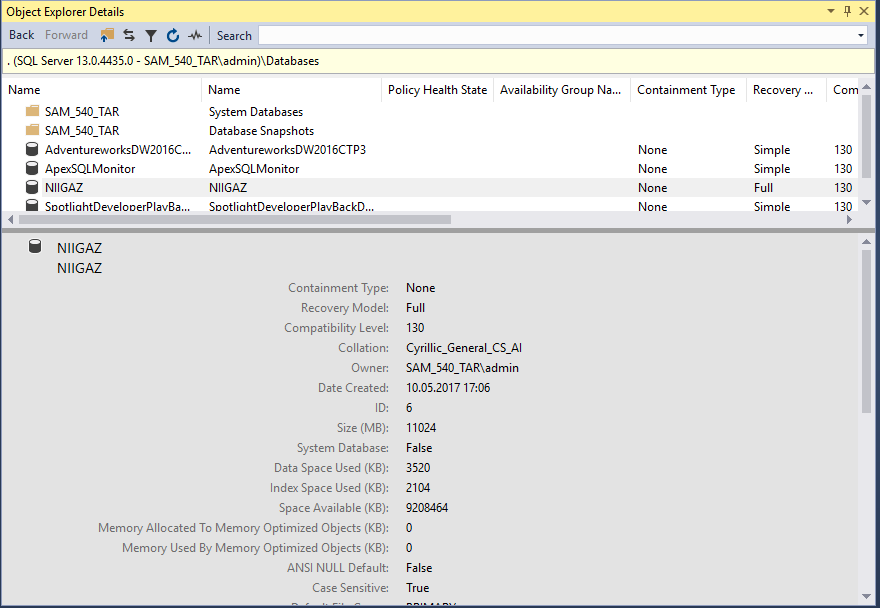Click details pane scrollbar up arrow
The height and width of the screenshot is (608, 880).
pos(867,242)
